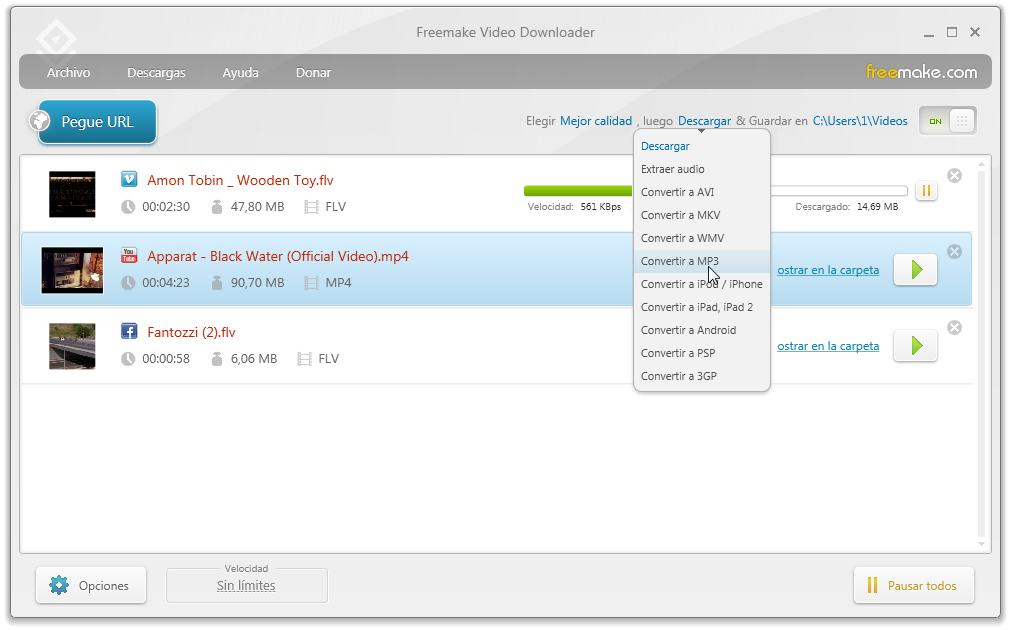
Task: Remove Fantozzi (2).flv item with X
Action: [954, 328]
